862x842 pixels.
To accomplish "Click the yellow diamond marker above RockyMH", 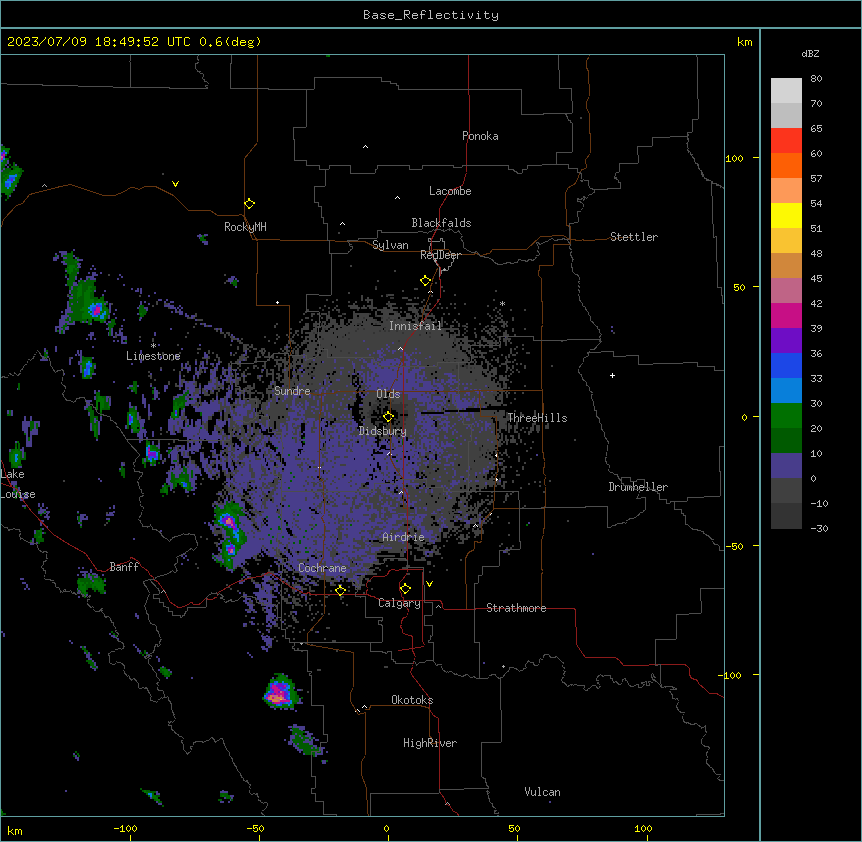I will [x=250, y=204].
